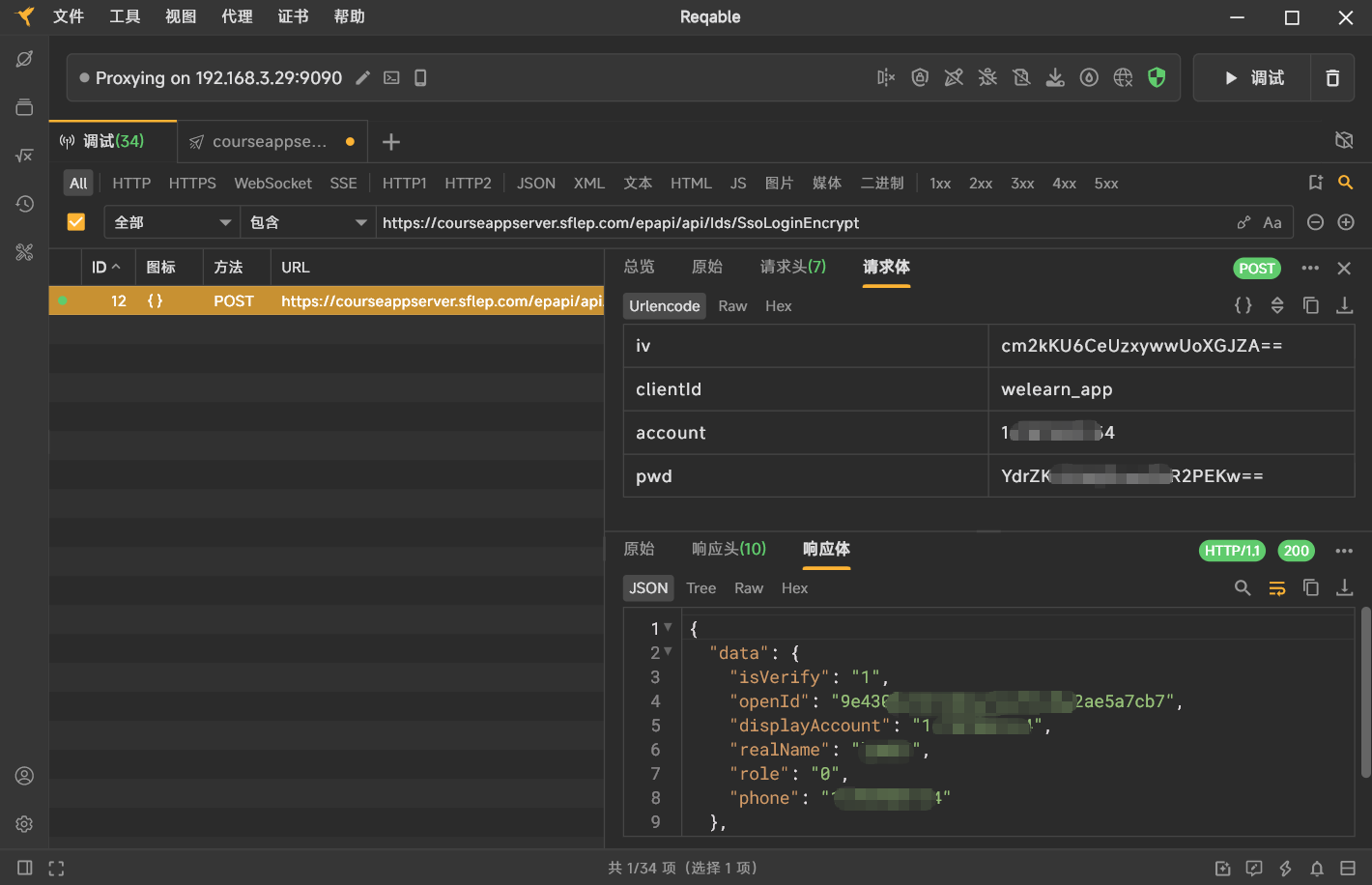Sort by ID column header
This screenshot has height=885, width=1372.
tap(106, 267)
